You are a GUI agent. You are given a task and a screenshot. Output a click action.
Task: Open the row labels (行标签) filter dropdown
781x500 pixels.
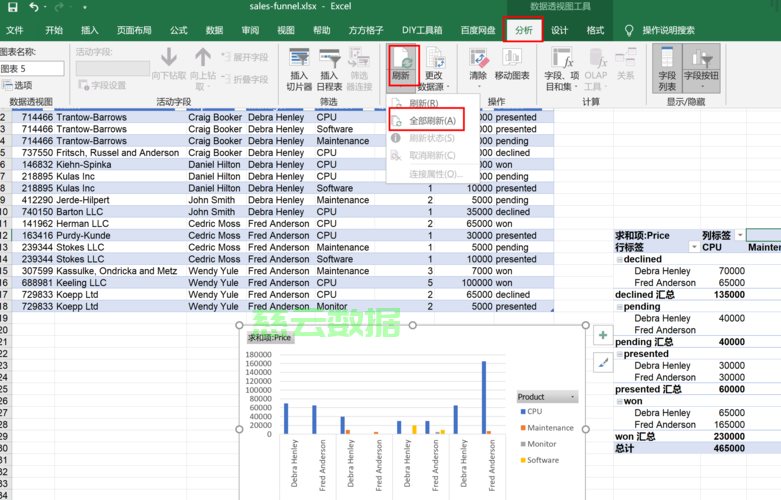tap(694, 248)
